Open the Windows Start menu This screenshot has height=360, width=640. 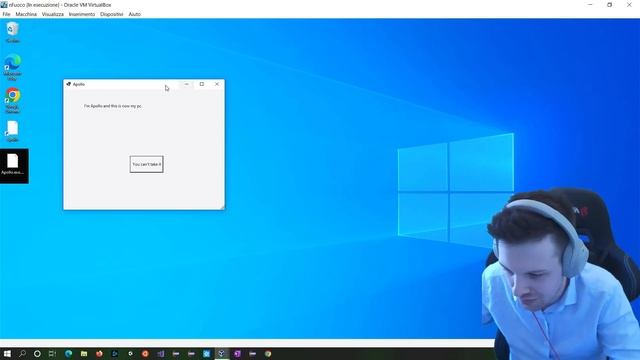pos(7,353)
